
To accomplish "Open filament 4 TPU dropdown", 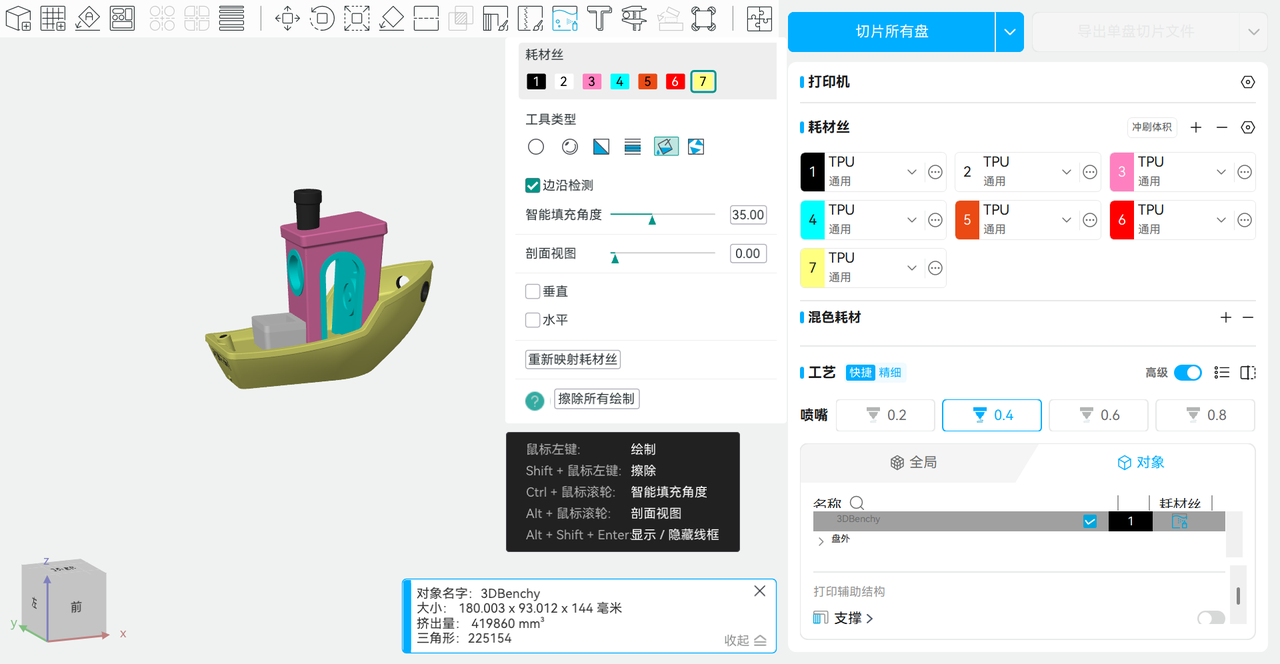I will pos(912,220).
